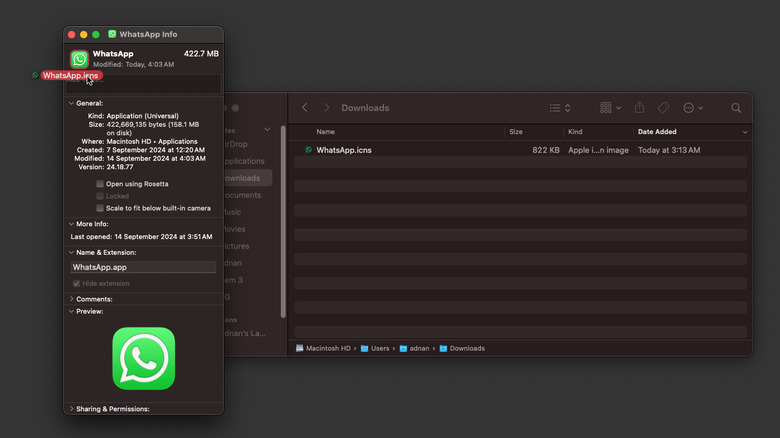The height and width of the screenshot is (438, 780).
Task: Toggle Scale to fit below built-in camera
Action: pos(100,208)
